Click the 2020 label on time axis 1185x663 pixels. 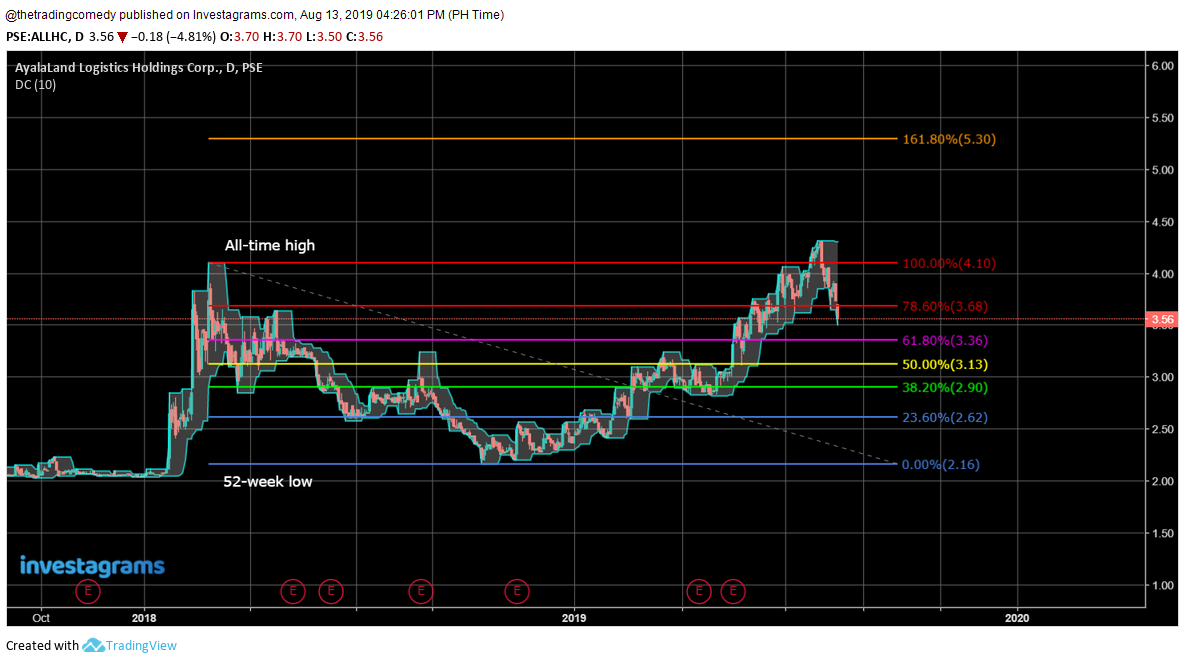click(1016, 618)
